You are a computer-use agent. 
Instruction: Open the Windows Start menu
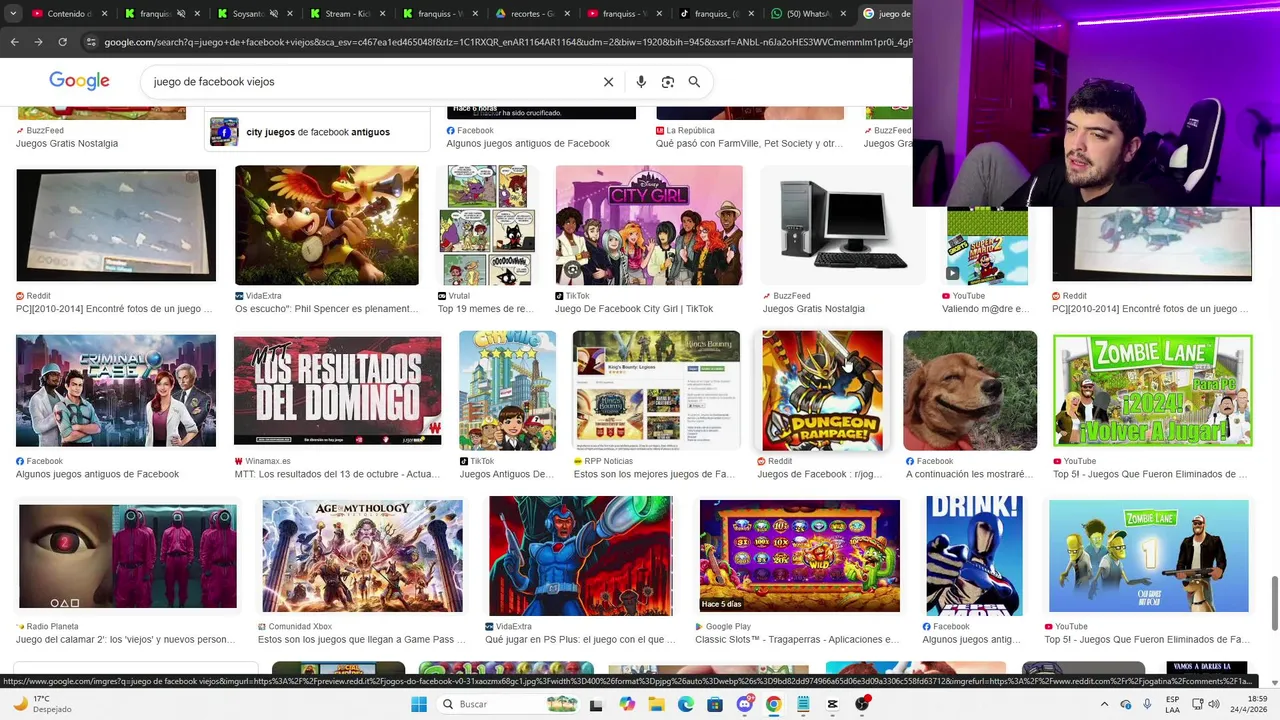tap(419, 704)
